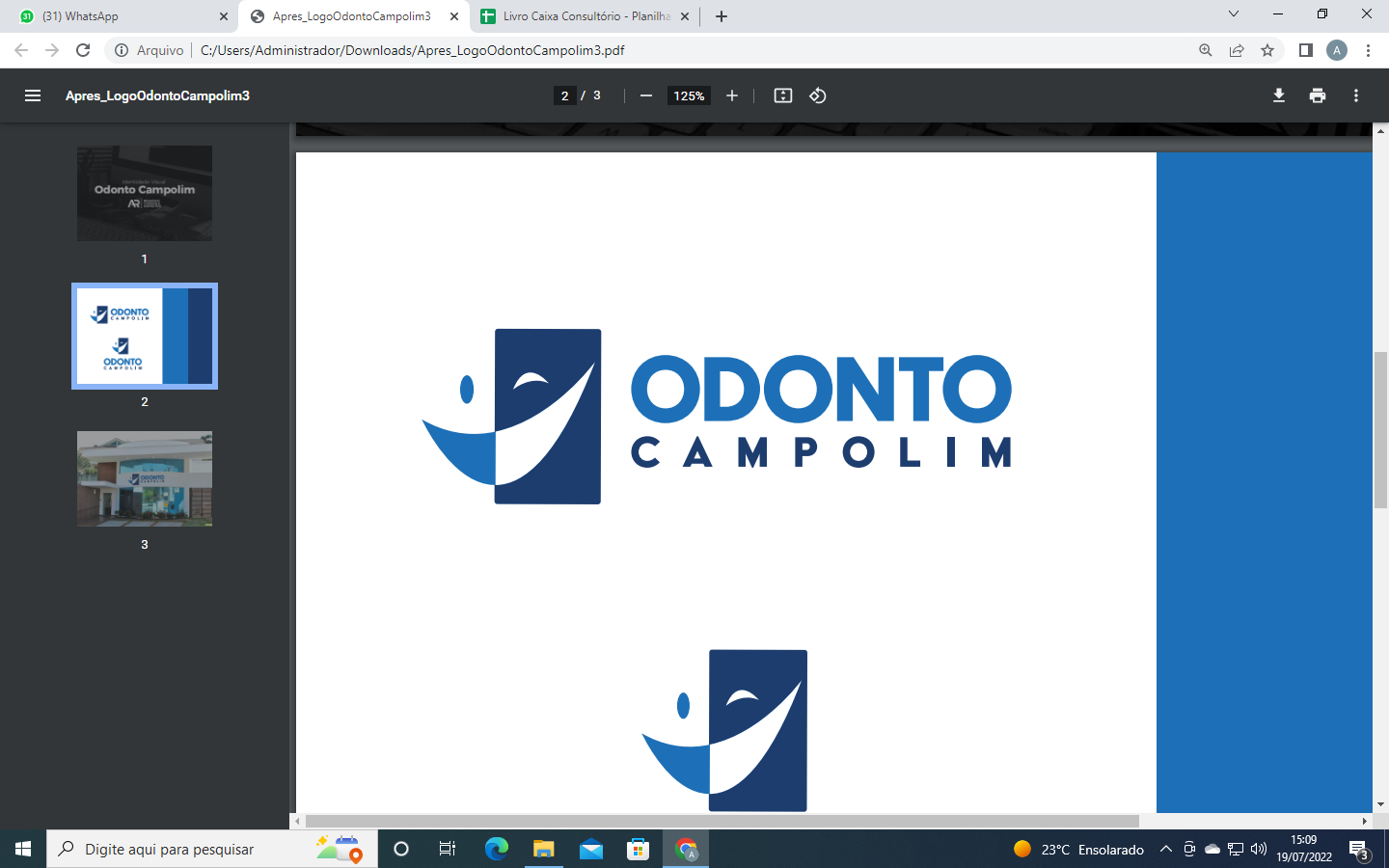Click the vertical scrollbar thumb

(1380, 430)
